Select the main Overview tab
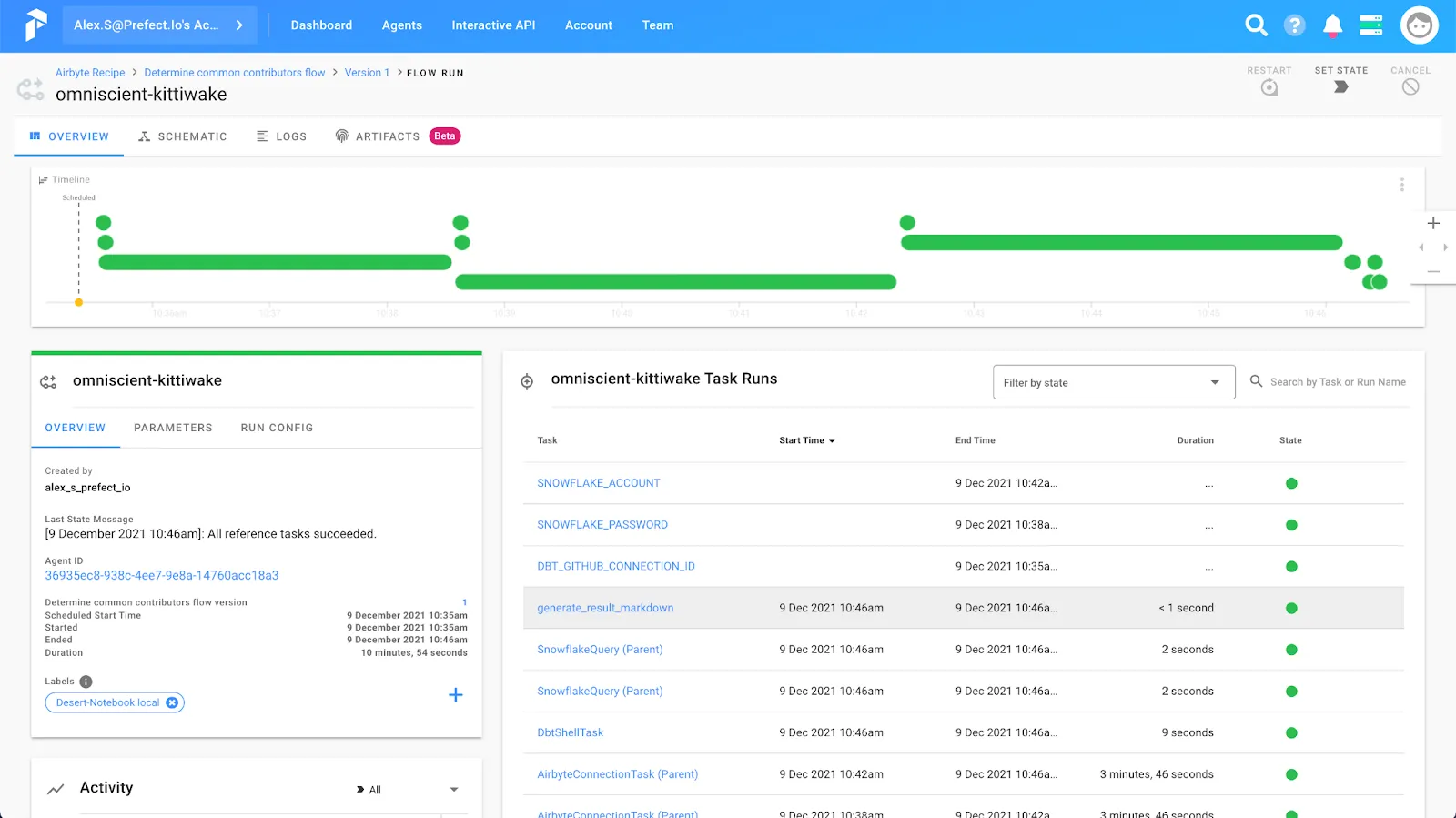This screenshot has width=1456, height=818. (69, 136)
